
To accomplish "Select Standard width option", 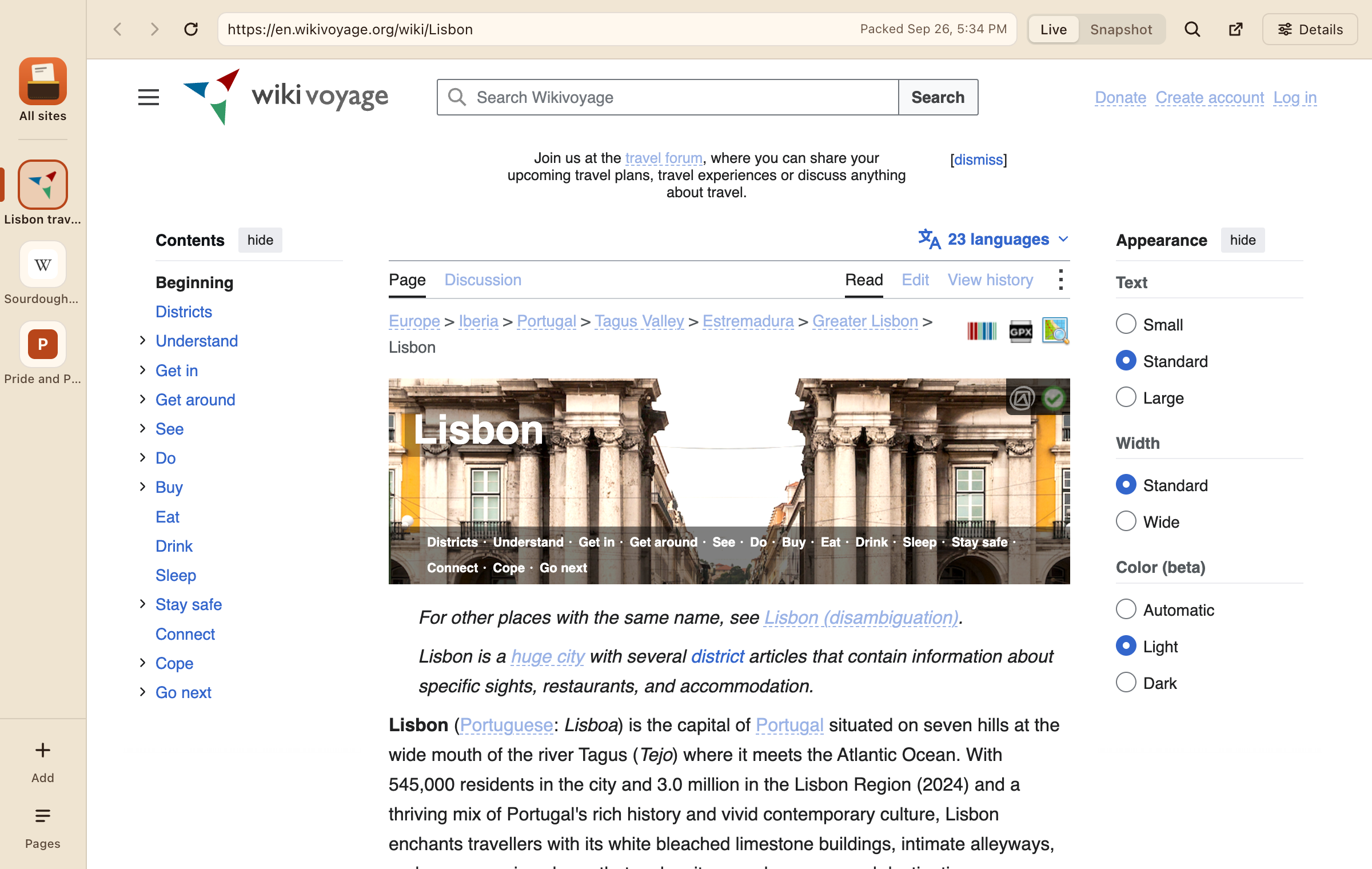I will [x=1126, y=485].
